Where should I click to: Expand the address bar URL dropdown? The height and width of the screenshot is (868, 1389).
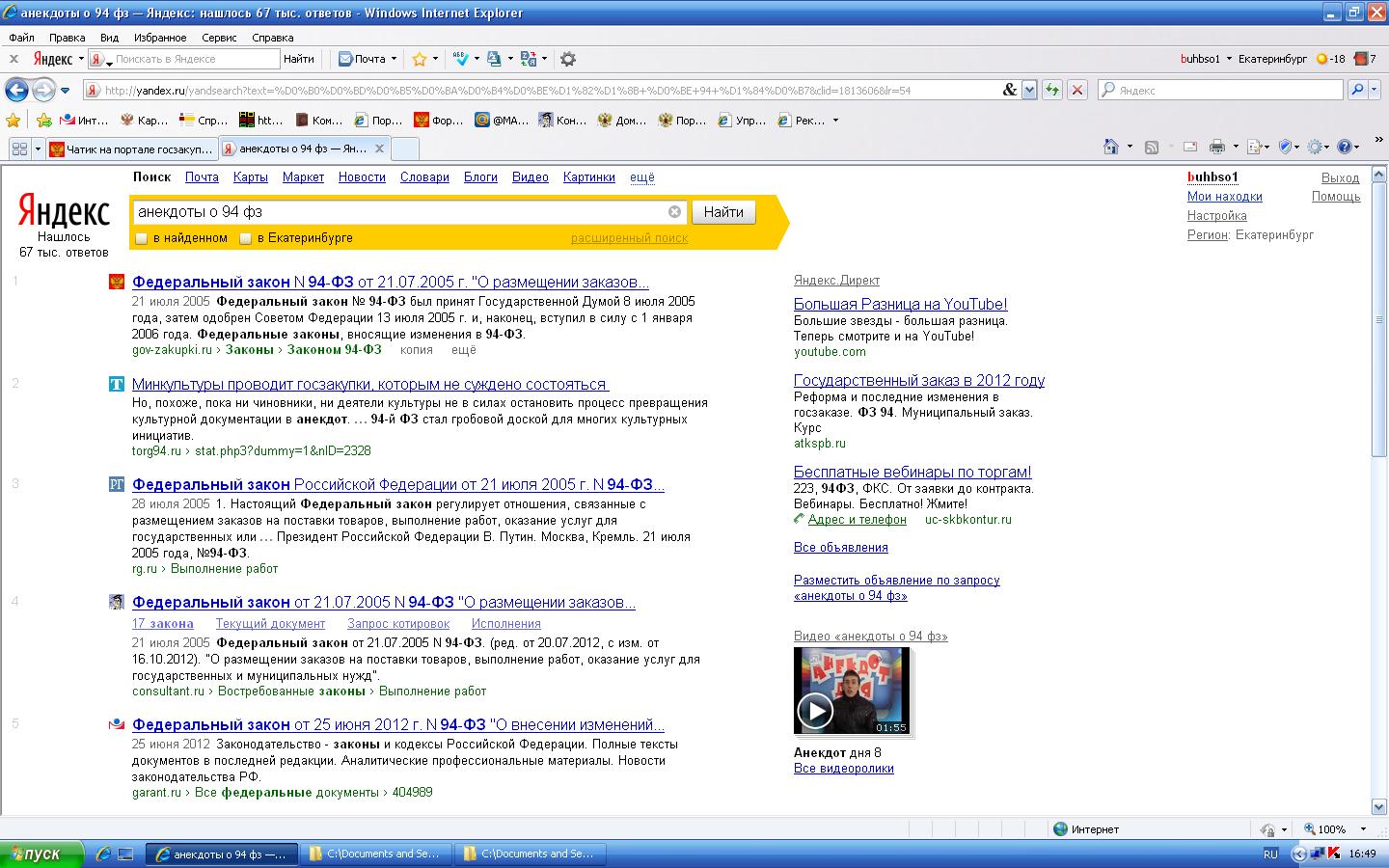[1029, 90]
